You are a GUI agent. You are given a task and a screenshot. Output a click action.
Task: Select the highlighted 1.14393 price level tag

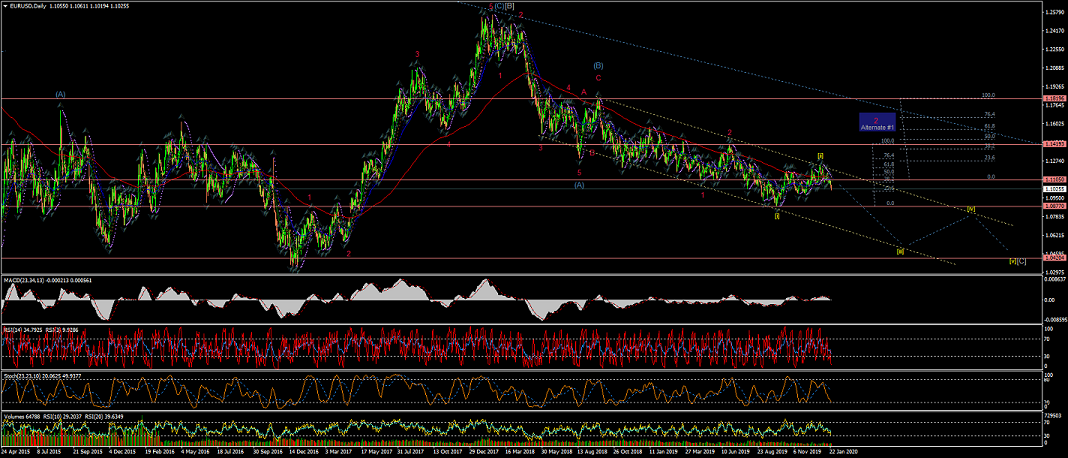point(1054,144)
